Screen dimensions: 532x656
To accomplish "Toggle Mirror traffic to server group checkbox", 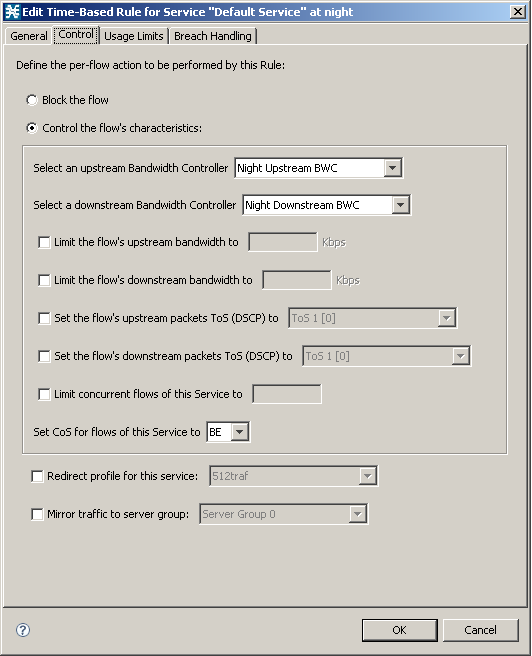I will pos(37,514).
